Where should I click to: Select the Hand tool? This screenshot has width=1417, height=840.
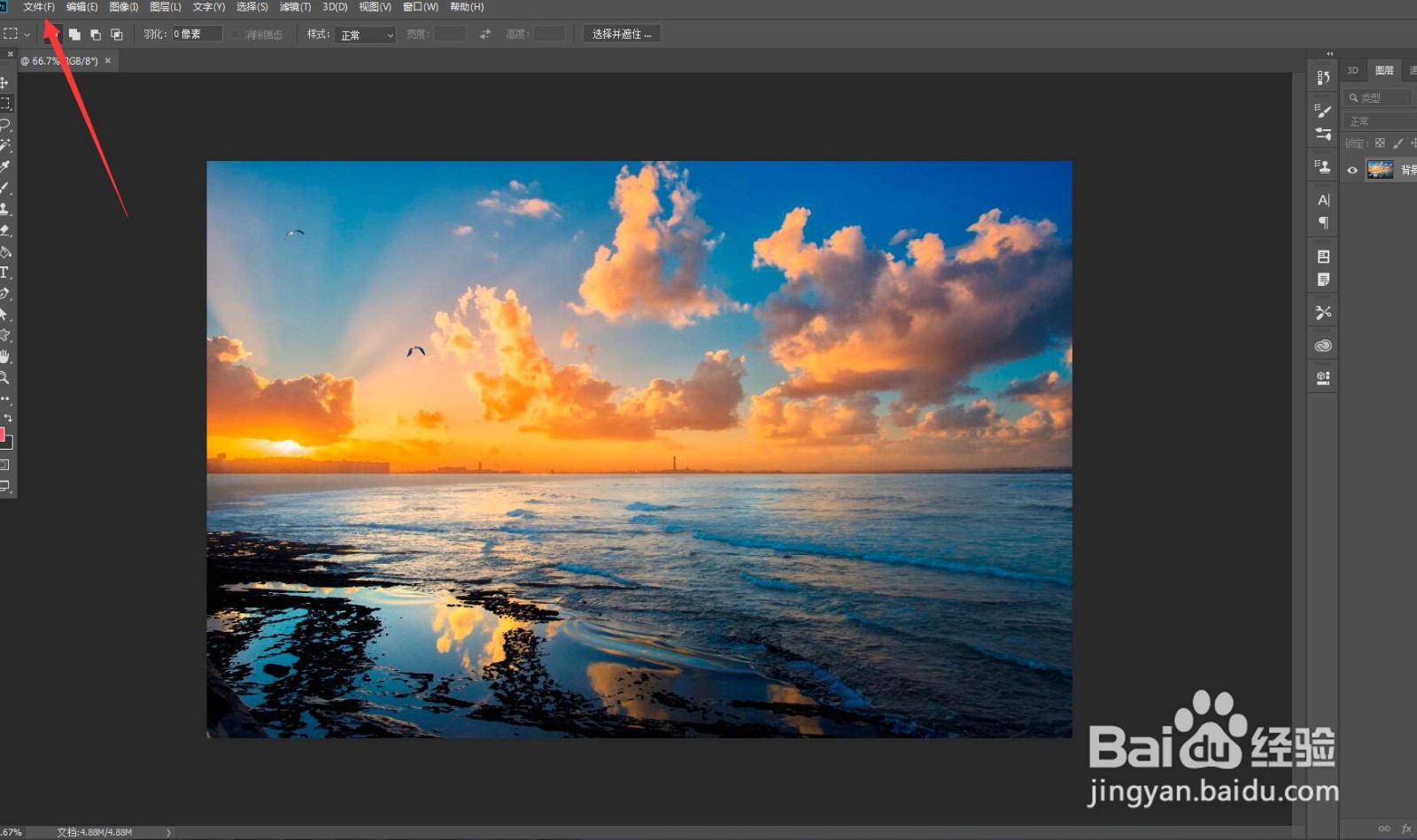click(x=5, y=357)
